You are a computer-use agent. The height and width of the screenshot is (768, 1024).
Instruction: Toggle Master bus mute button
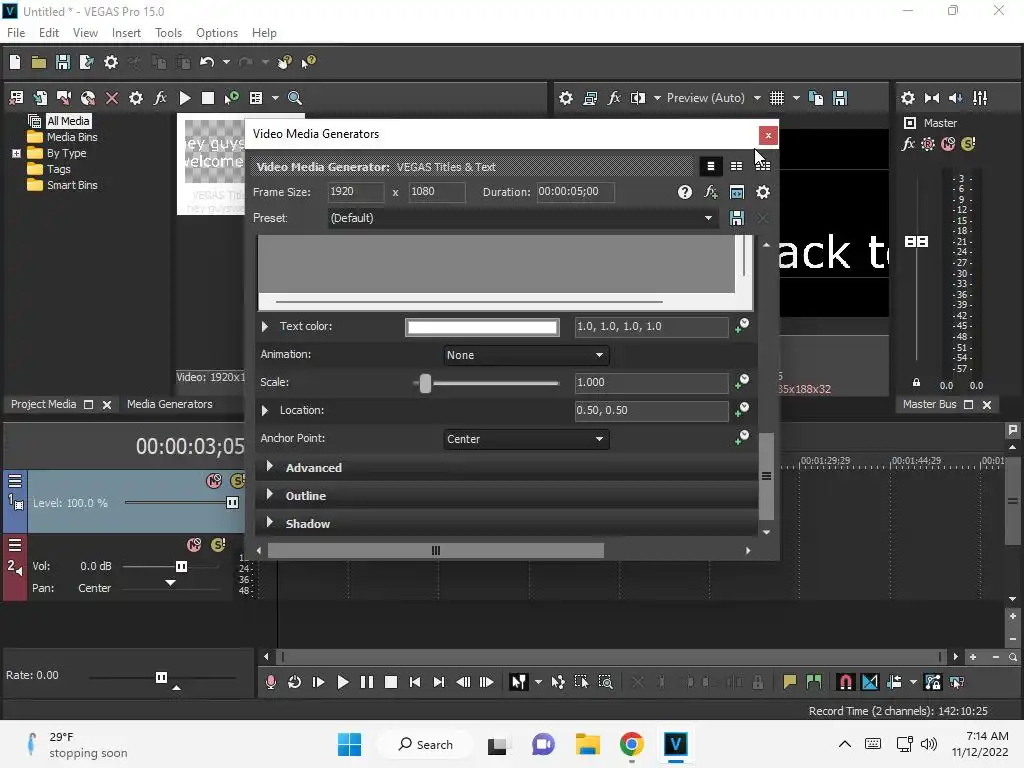(x=948, y=144)
